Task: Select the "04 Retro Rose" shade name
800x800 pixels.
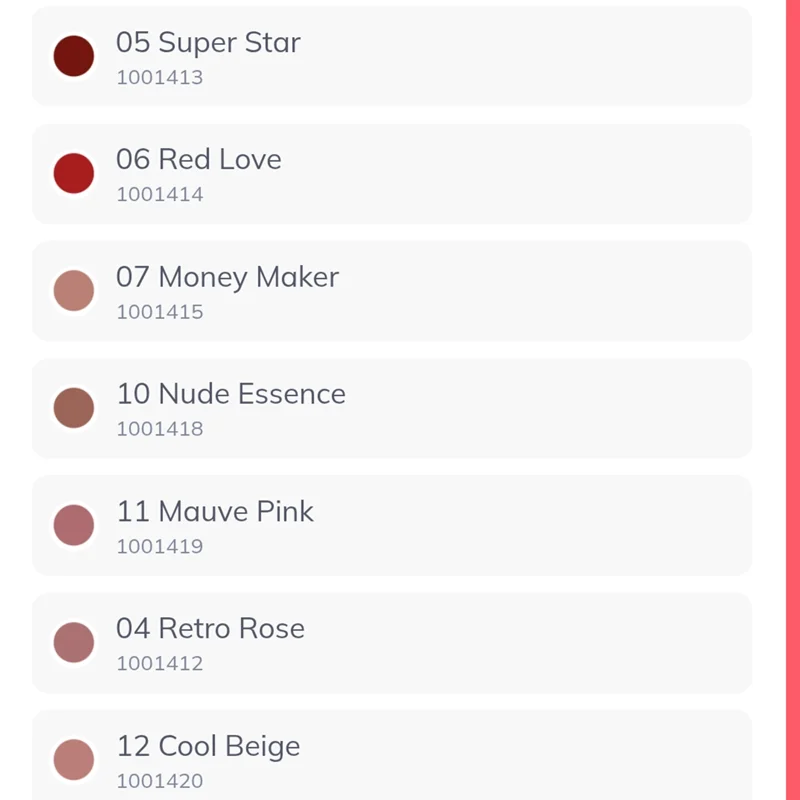Action: pos(210,628)
